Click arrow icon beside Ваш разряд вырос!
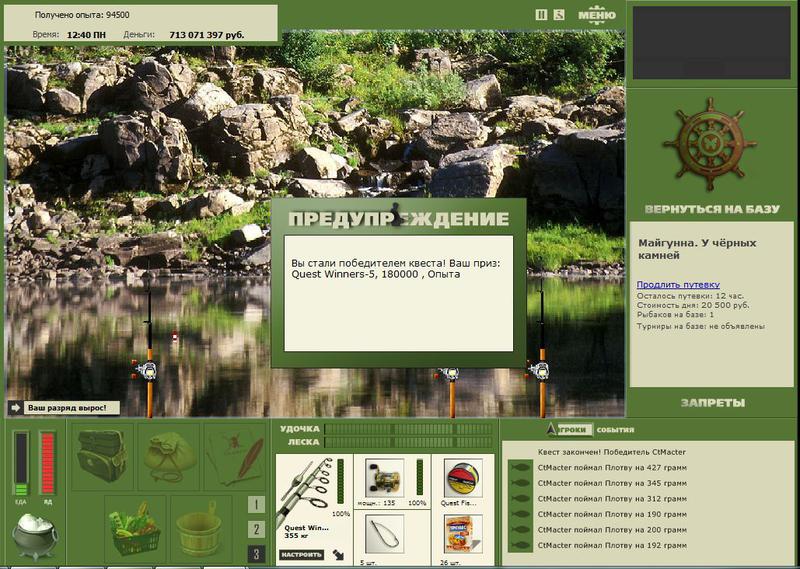The height and width of the screenshot is (569, 800). [15, 408]
